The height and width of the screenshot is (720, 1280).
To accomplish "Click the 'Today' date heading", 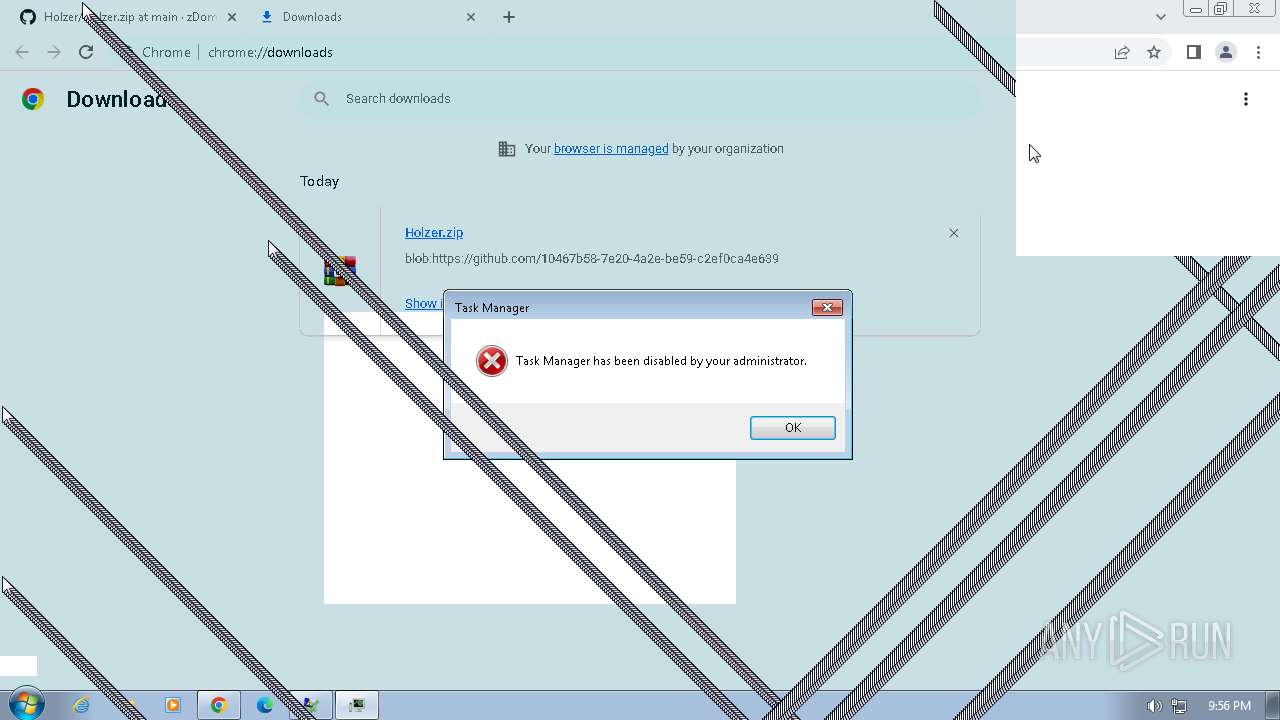I will click(x=319, y=181).
